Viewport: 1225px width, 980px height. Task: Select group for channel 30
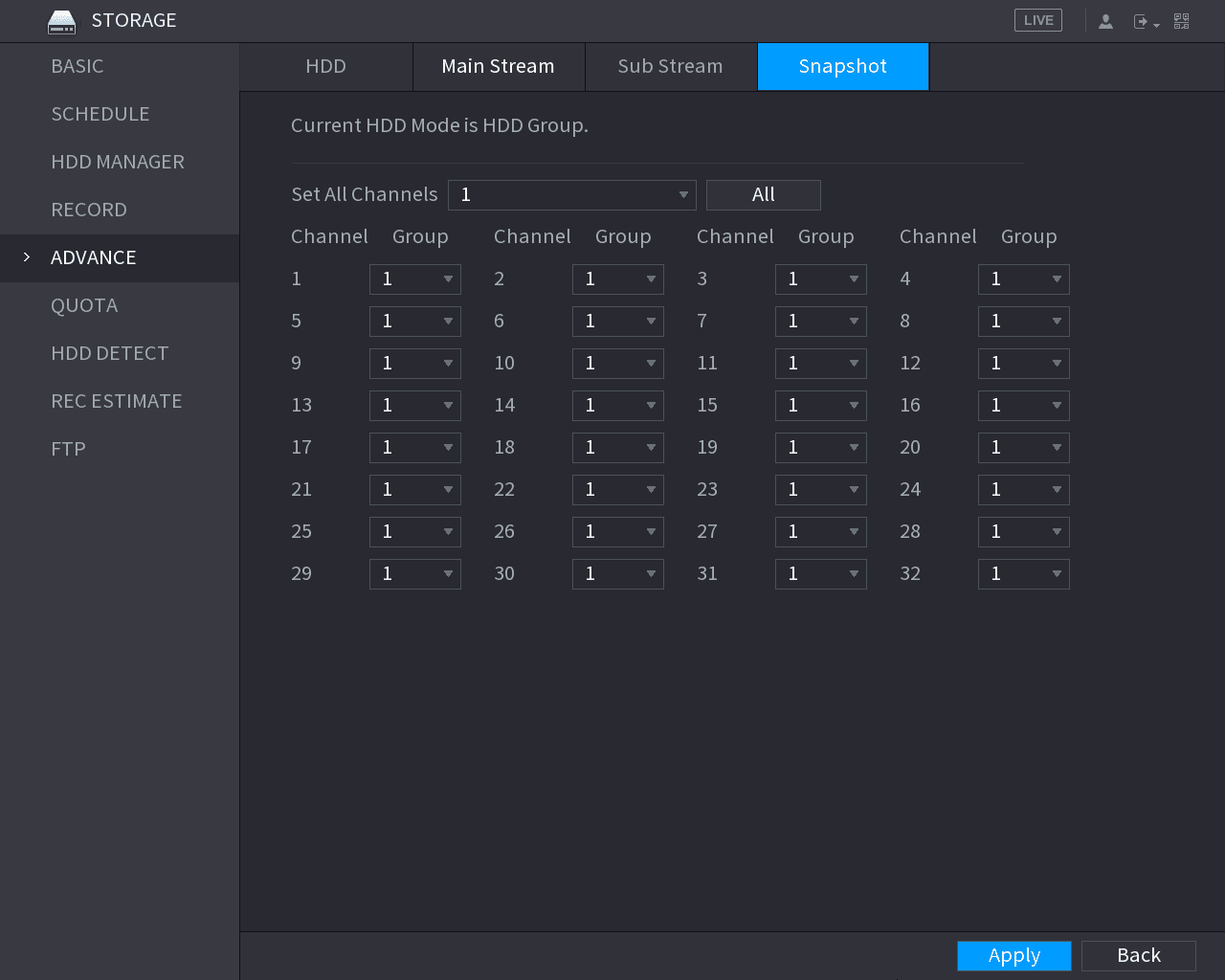pos(618,573)
